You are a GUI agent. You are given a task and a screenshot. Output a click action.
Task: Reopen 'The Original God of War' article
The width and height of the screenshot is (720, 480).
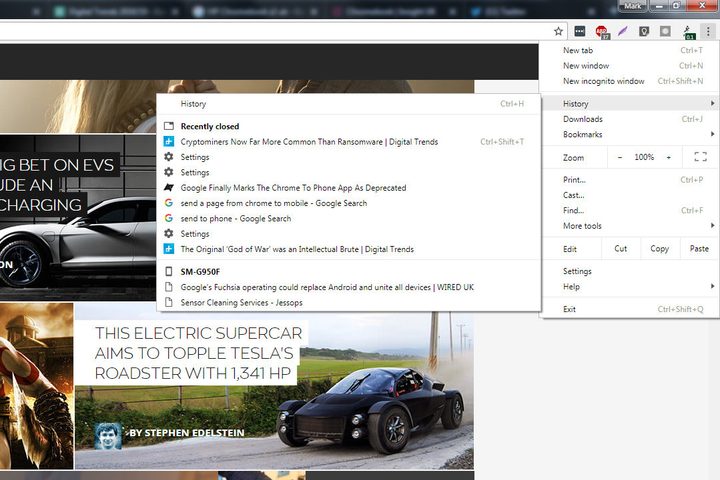[x=349, y=249]
